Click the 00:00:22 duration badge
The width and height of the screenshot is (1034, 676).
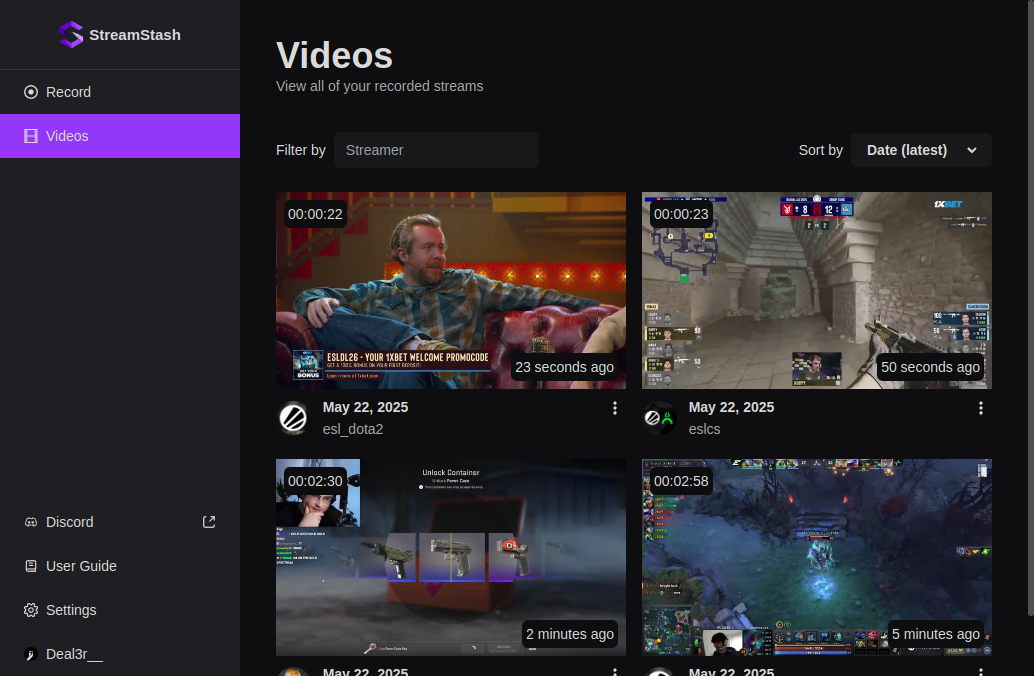(x=315, y=214)
